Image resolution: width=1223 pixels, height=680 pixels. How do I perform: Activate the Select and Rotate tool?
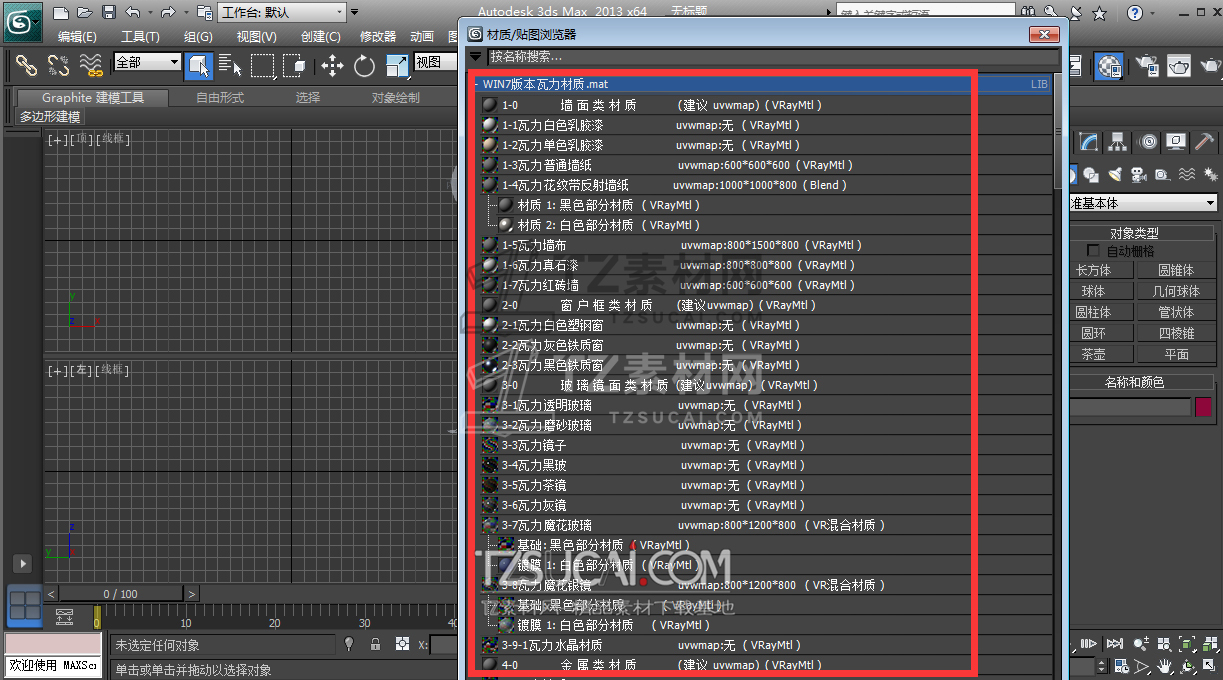click(364, 66)
